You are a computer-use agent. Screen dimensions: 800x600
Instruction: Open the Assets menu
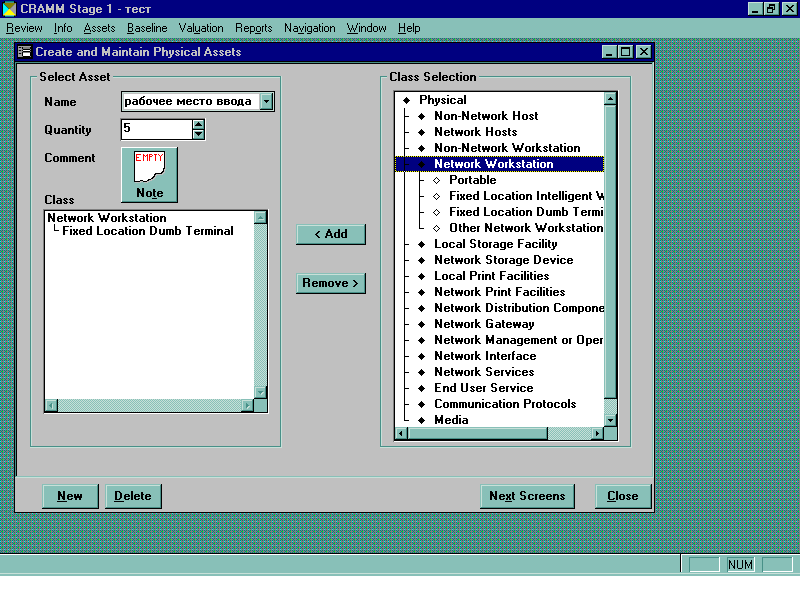pos(99,28)
